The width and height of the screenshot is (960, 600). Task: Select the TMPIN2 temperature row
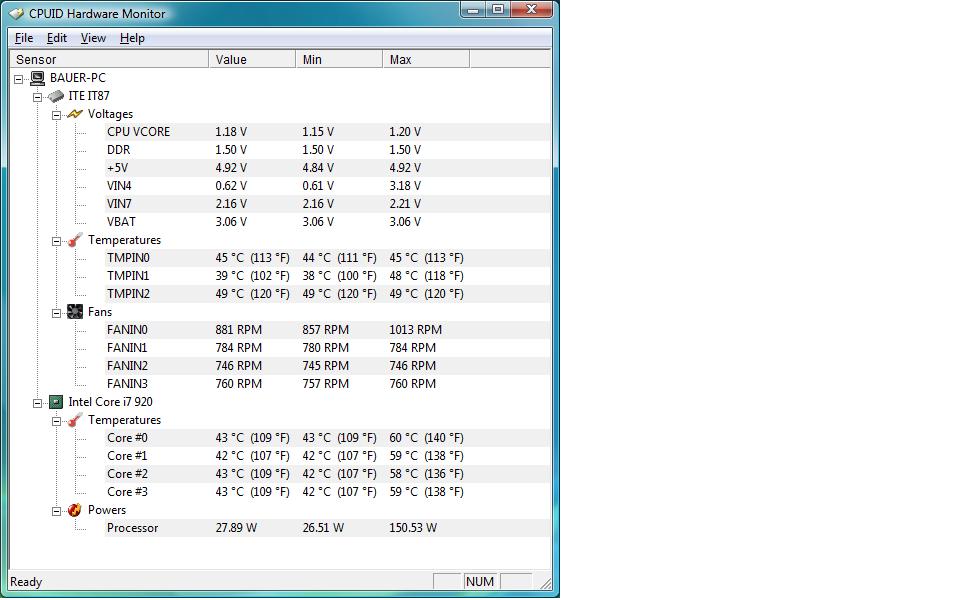pos(328,294)
